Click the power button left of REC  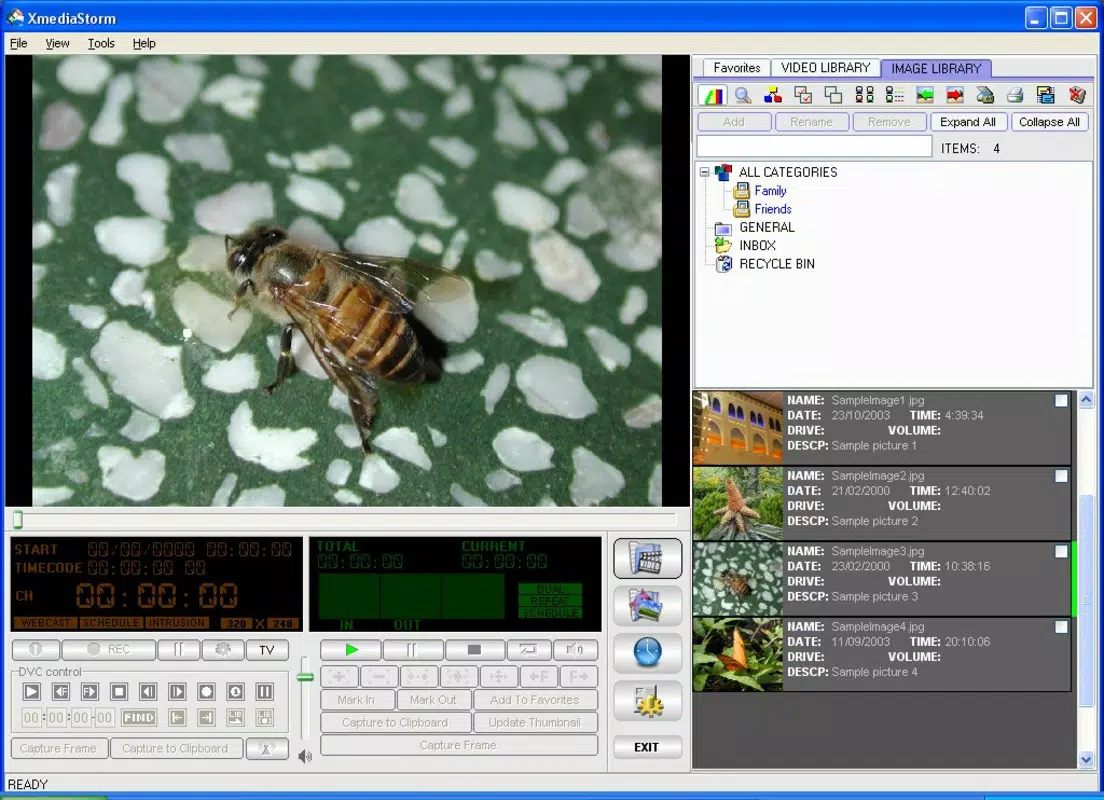[x=35, y=649]
